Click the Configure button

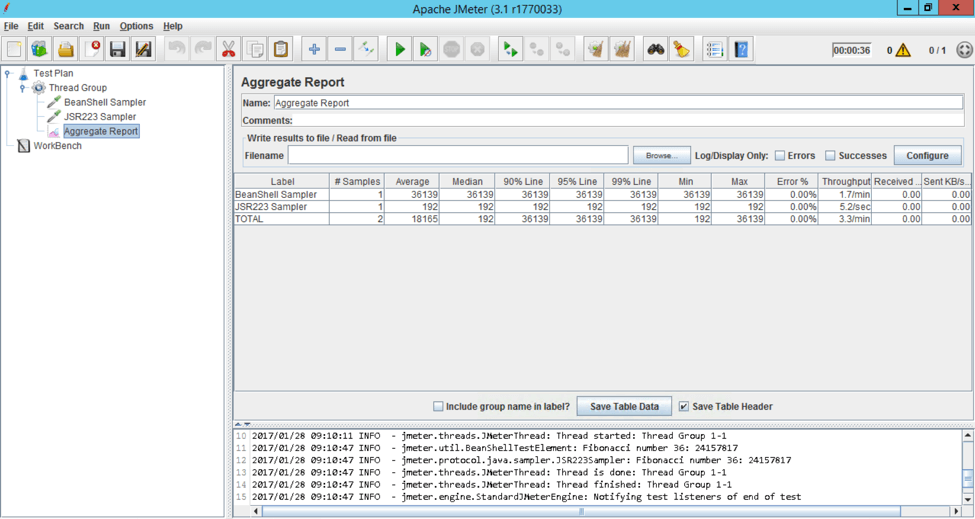pyautogui.click(x=927, y=156)
